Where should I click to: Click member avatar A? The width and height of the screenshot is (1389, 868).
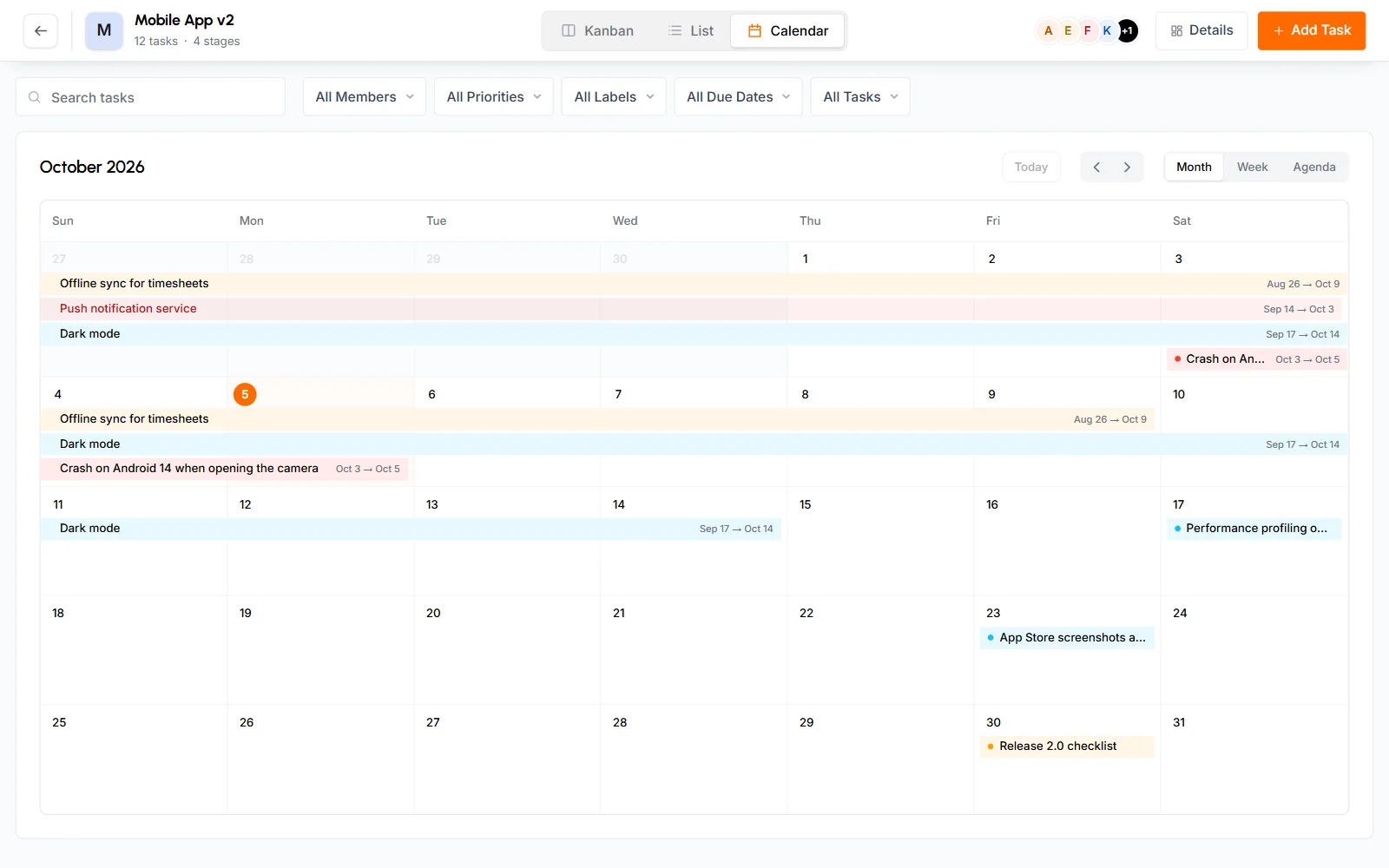point(1048,30)
